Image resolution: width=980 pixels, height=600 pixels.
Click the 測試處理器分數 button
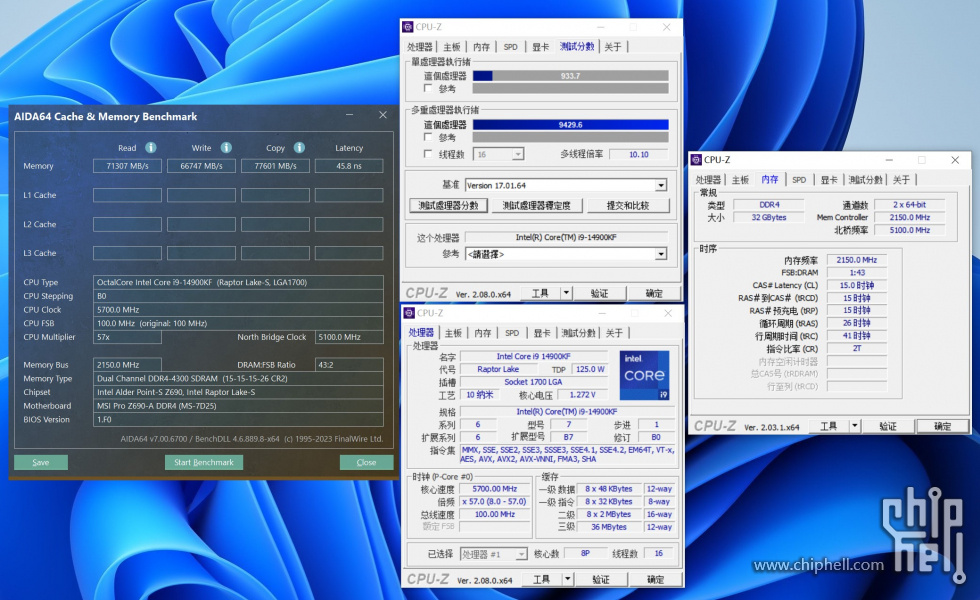(448, 205)
